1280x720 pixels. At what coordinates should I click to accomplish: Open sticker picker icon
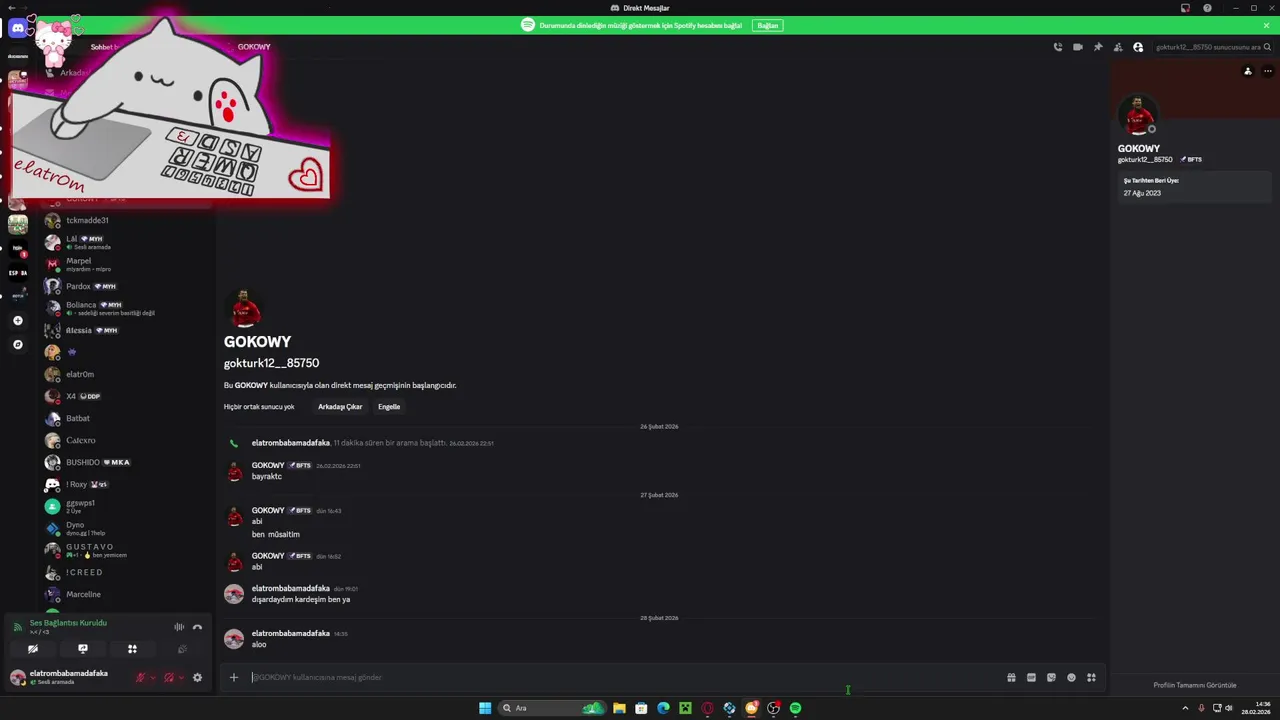point(1051,677)
